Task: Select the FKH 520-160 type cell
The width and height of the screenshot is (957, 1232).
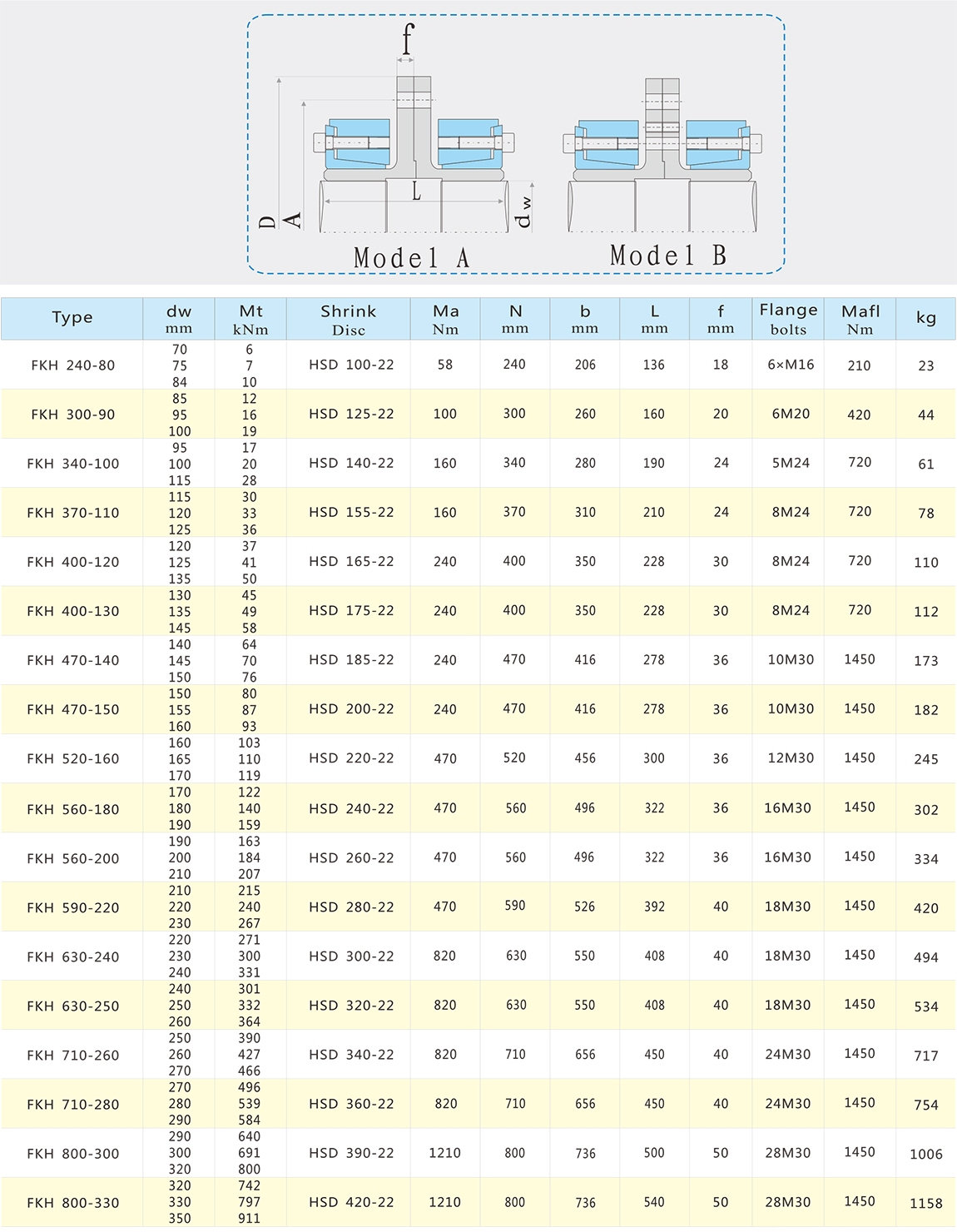Action: [x=72, y=759]
